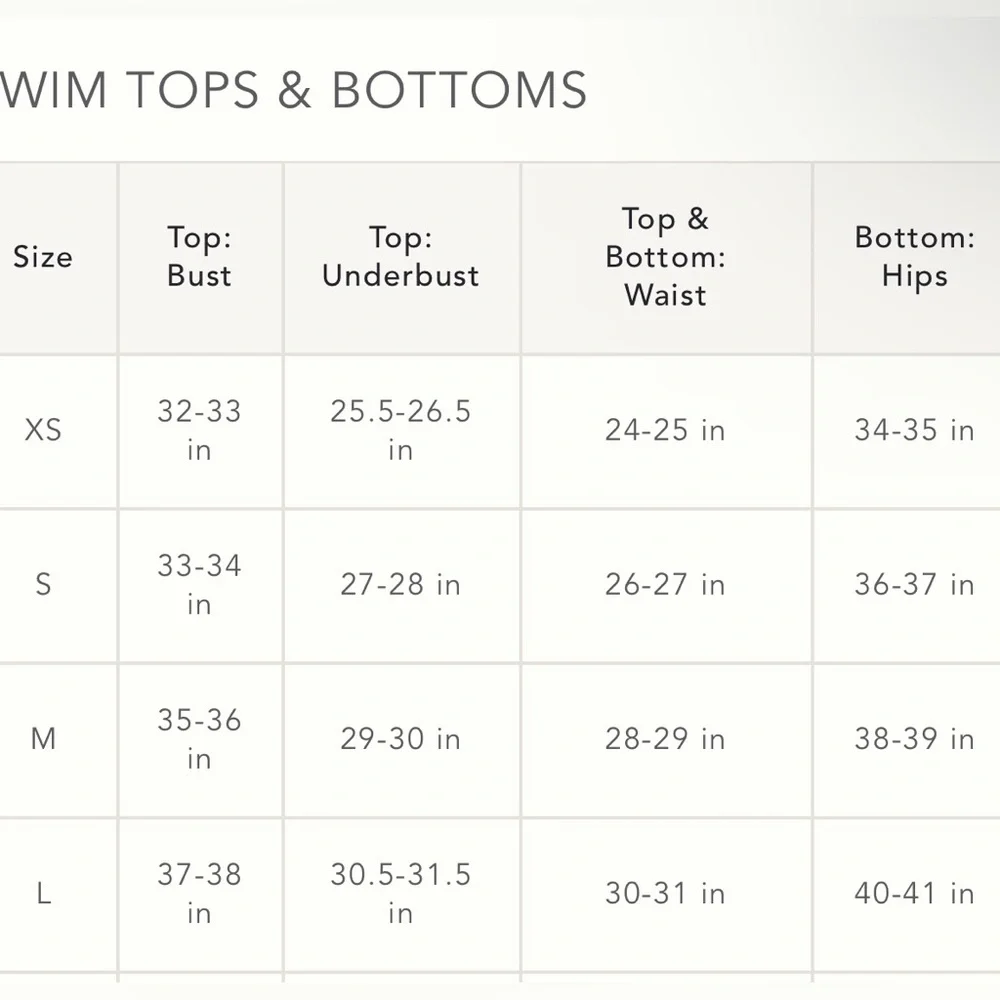Select the Top & Bottom: Waist header
Screen dimensions: 1000x1000
[x=665, y=257]
